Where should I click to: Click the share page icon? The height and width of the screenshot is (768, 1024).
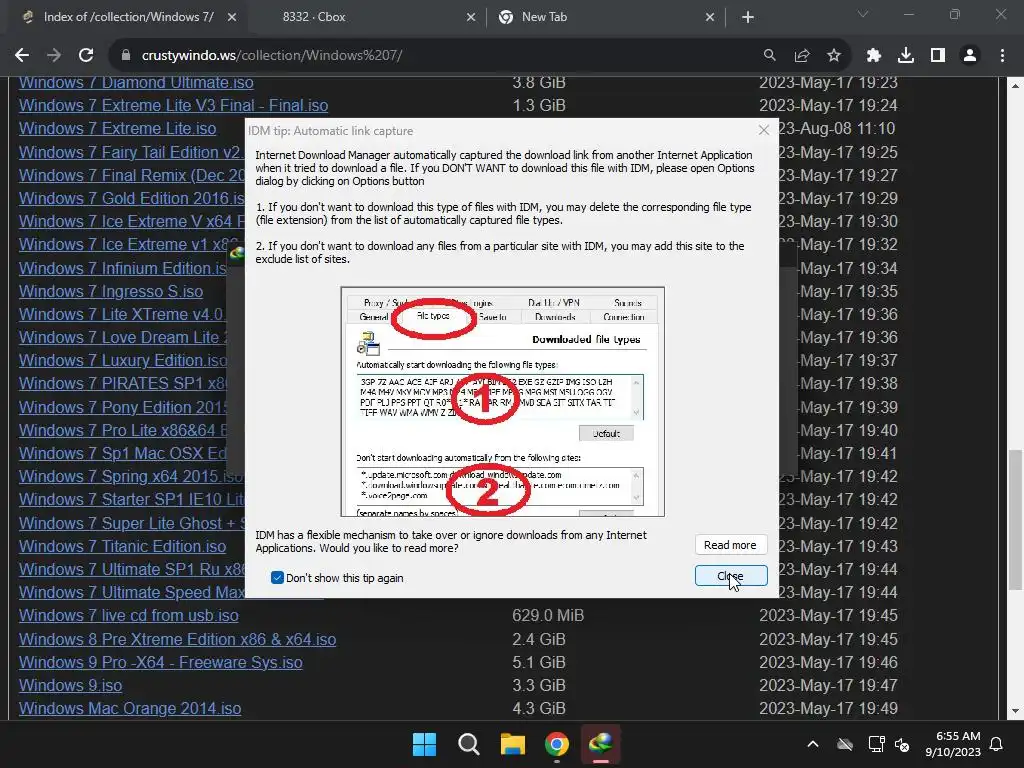tap(802, 56)
